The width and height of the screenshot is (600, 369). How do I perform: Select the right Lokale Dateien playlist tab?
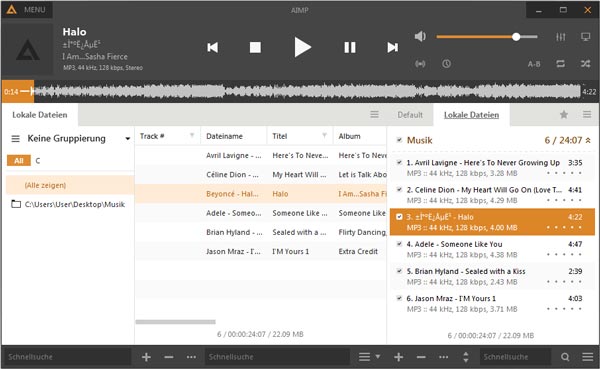point(471,115)
